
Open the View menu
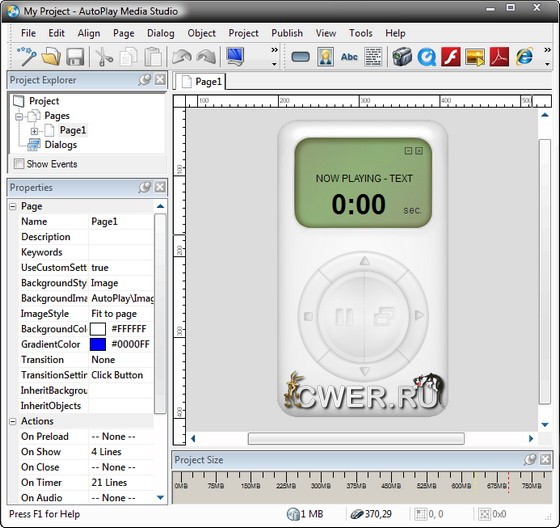pyautogui.click(x=326, y=33)
